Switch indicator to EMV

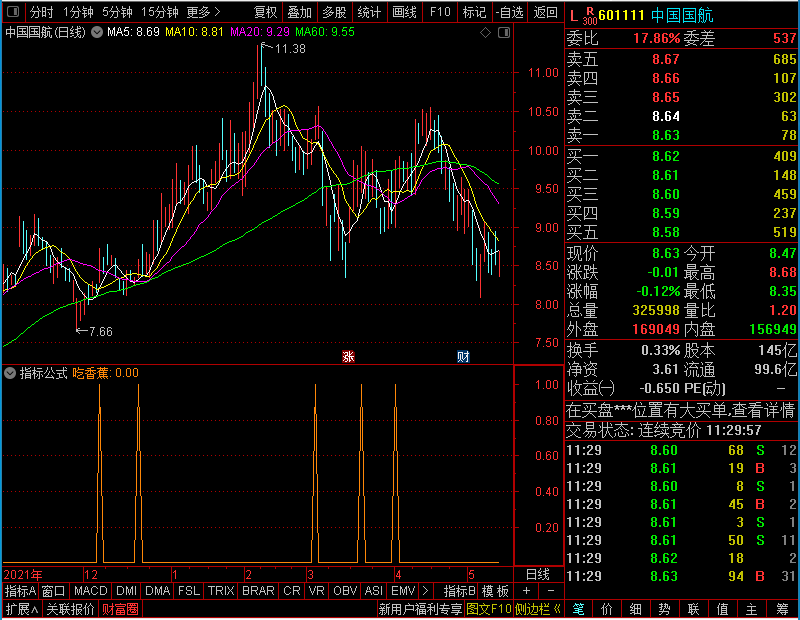point(403,591)
